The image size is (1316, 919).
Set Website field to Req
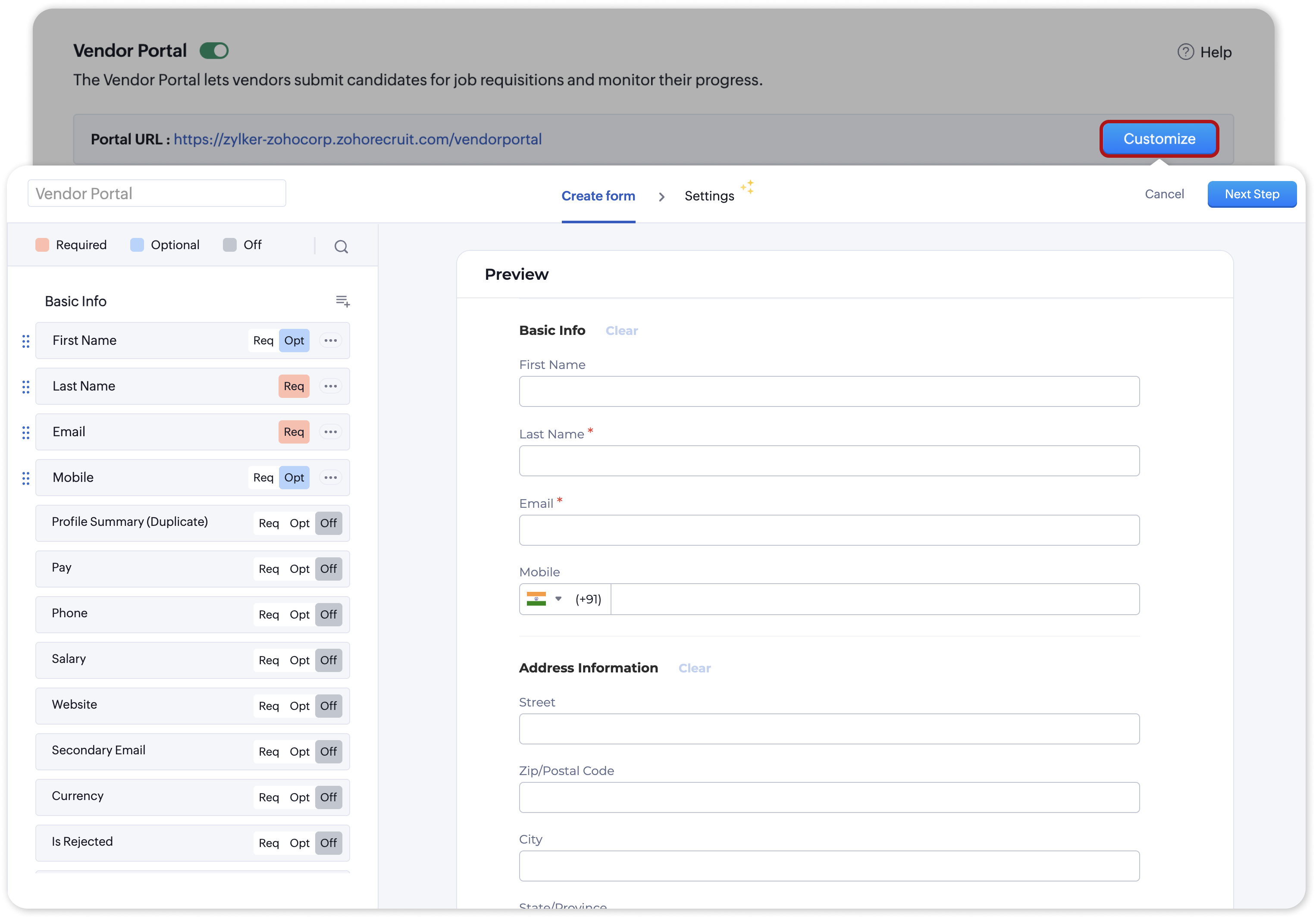[269, 706]
